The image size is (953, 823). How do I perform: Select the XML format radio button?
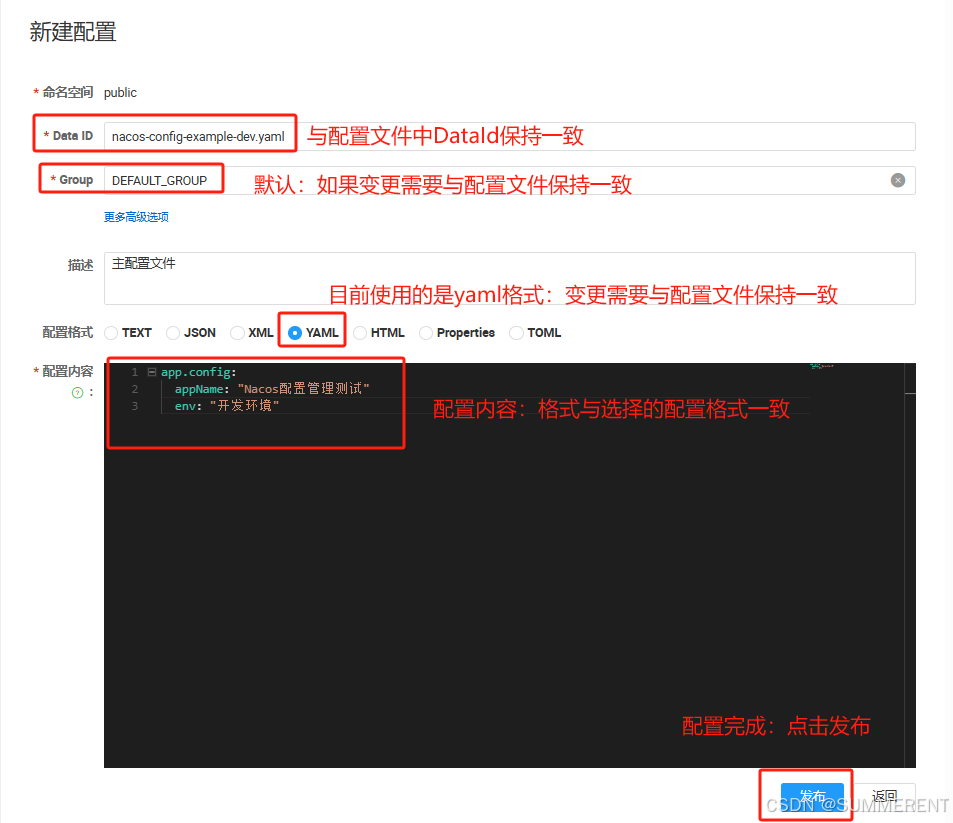237,333
